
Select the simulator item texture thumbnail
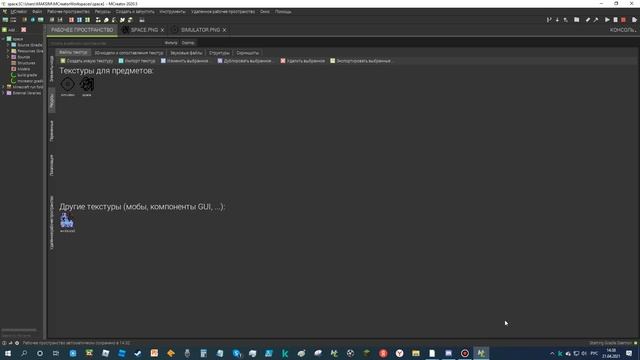68,87
